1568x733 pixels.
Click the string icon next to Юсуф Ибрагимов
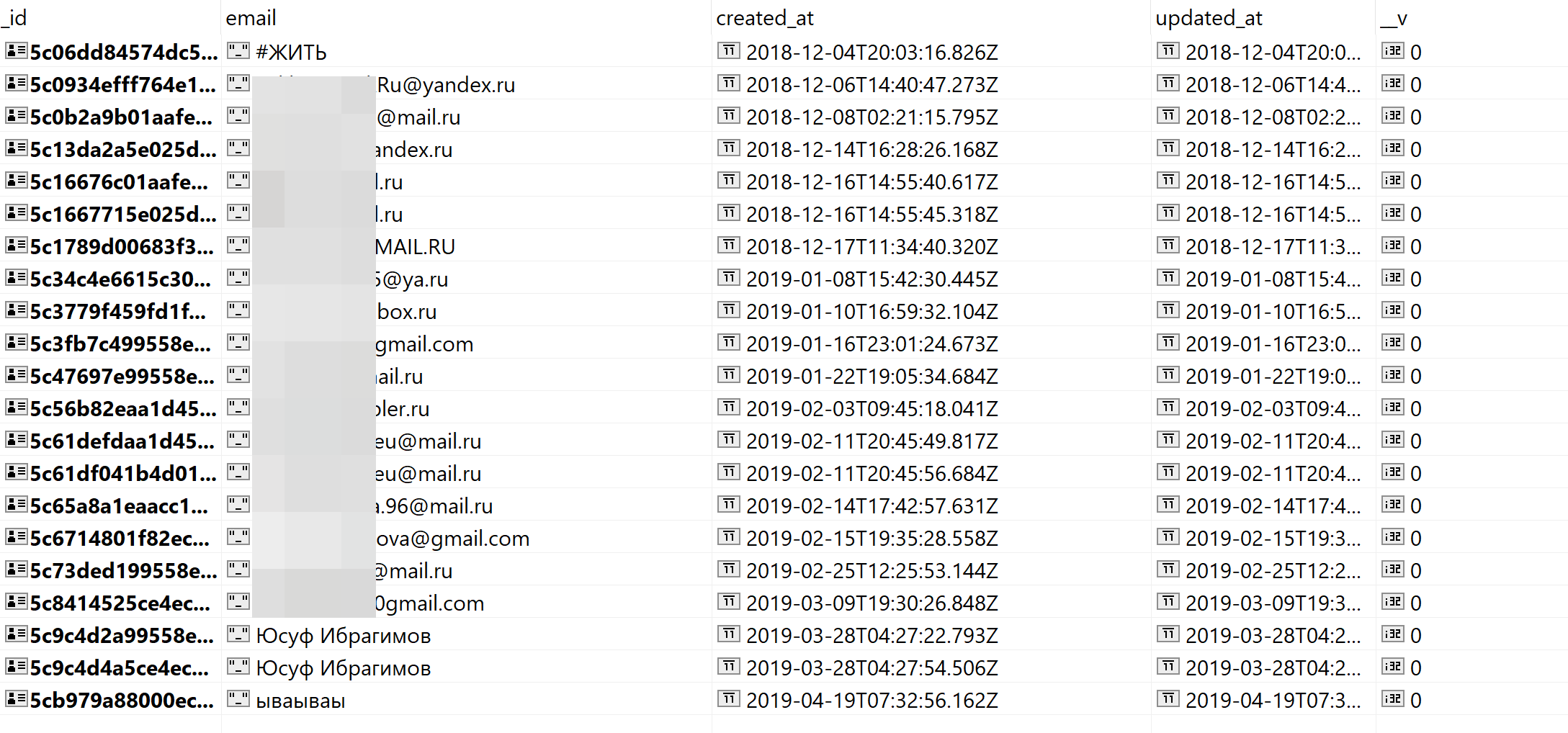pos(238,635)
